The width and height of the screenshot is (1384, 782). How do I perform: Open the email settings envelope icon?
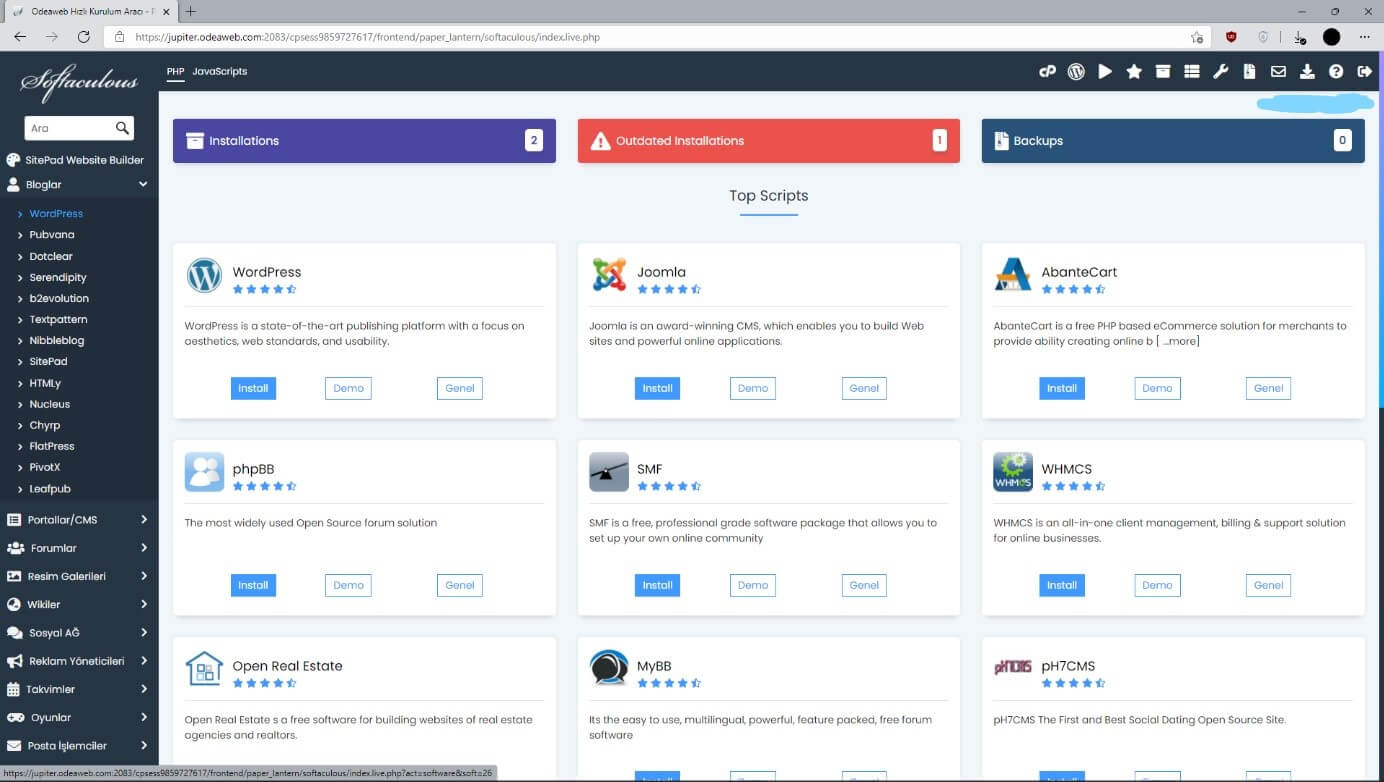tap(1278, 71)
